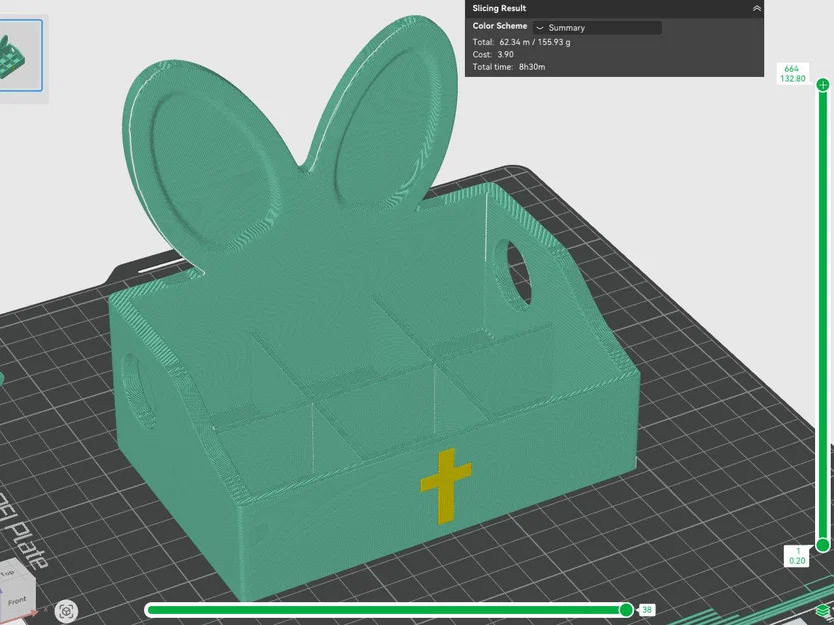
Task: Click the 38 move count label
Action: [x=647, y=610]
